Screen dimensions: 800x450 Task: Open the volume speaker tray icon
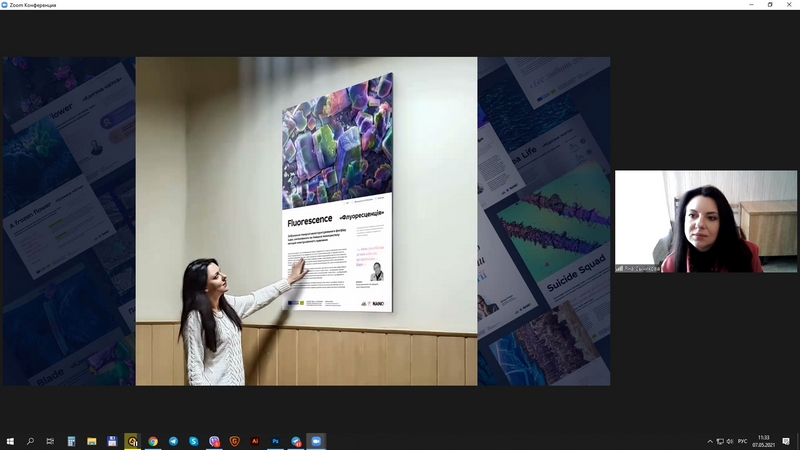(730, 441)
